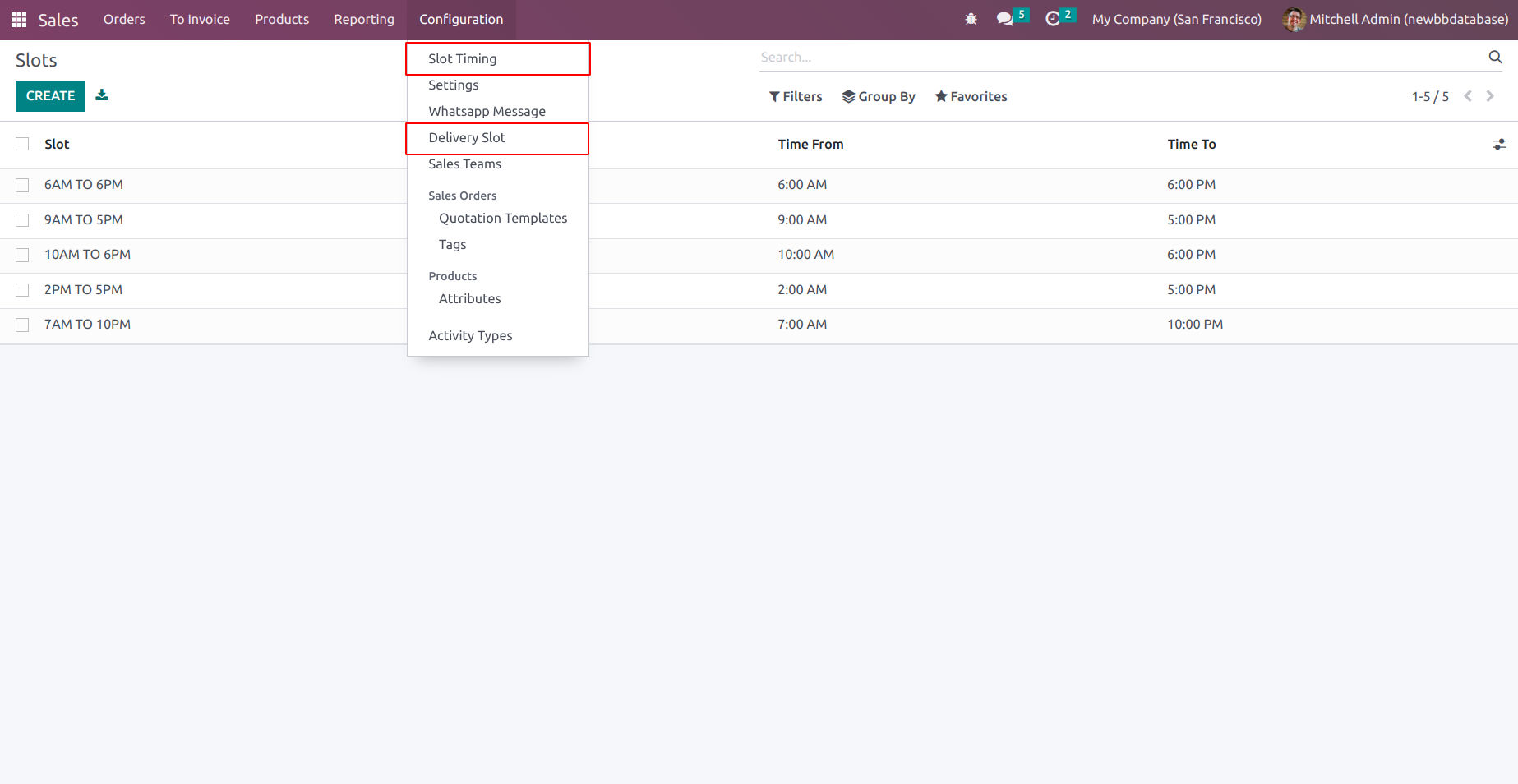Check the 7AM TO 10PM row

click(x=22, y=325)
